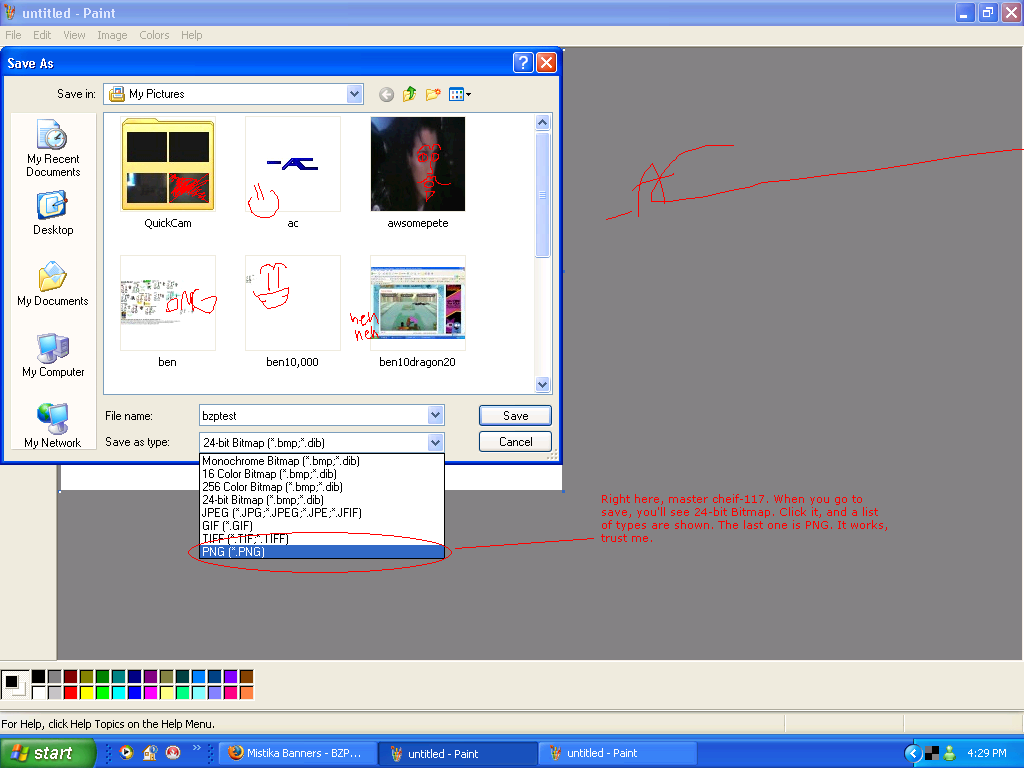Viewport: 1024px width, 768px height.
Task: Select My Network in the sidebar
Action: click(x=52, y=420)
